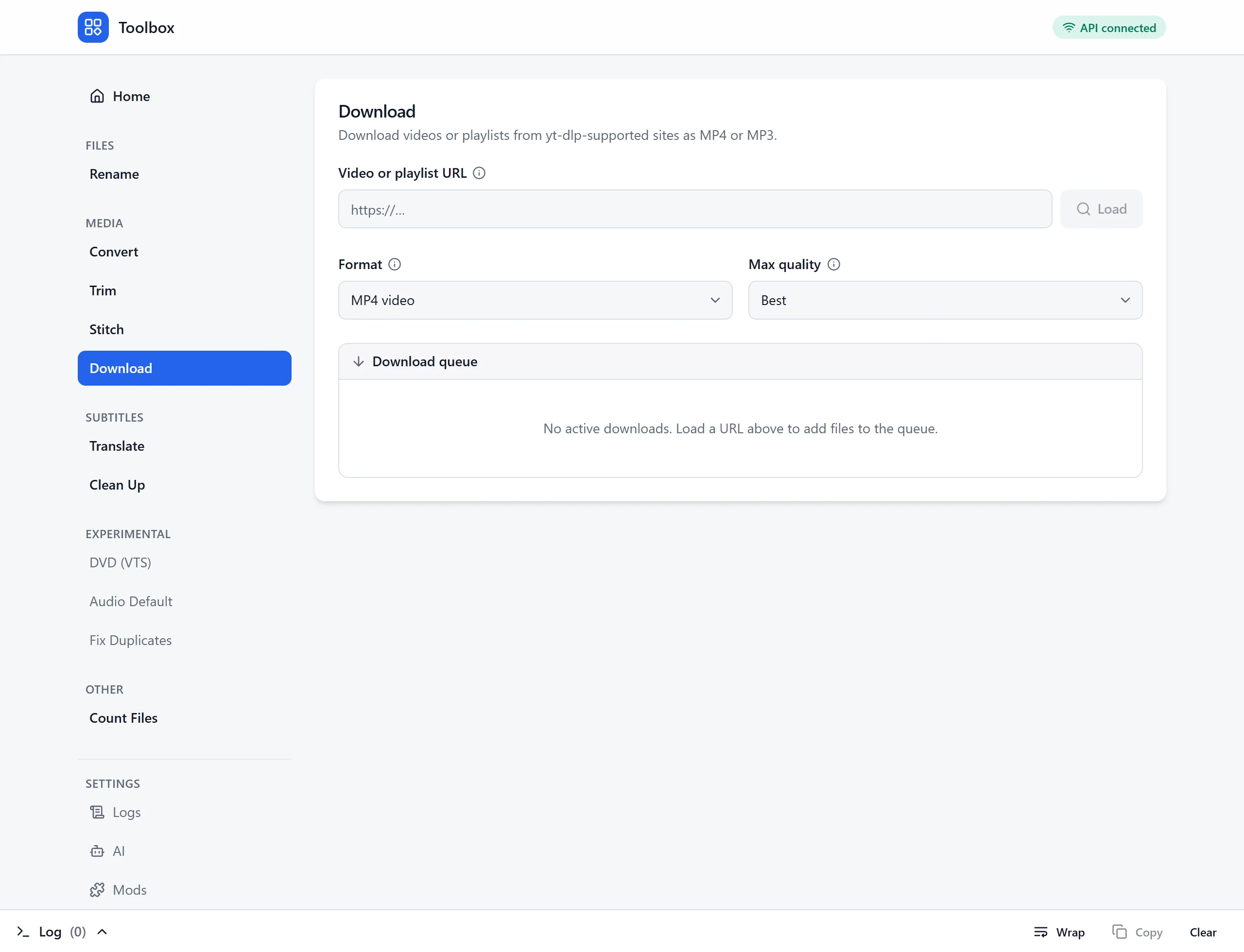Click the Logs scroll icon in Settings
This screenshot has height=952, width=1244.
point(97,812)
